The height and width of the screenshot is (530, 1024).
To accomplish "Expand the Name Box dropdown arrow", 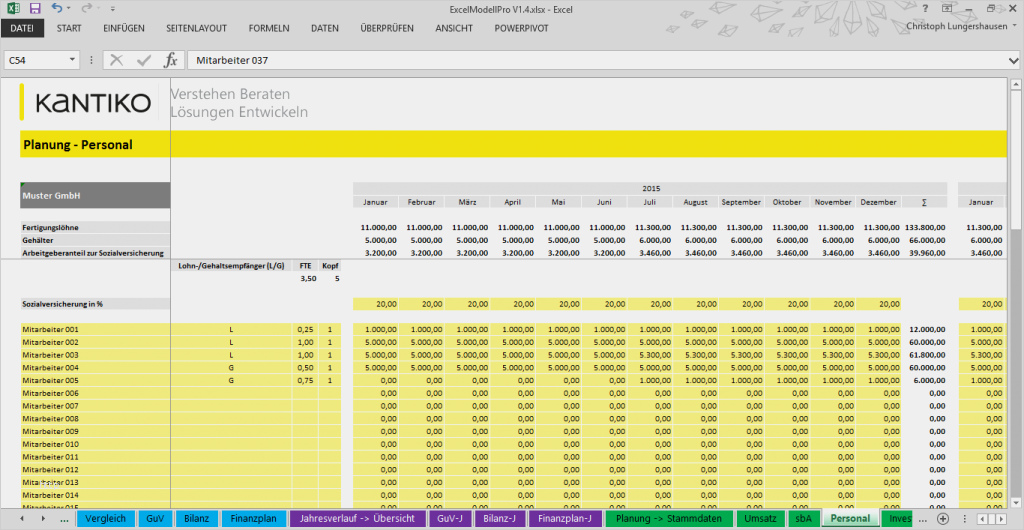I will coord(72,60).
